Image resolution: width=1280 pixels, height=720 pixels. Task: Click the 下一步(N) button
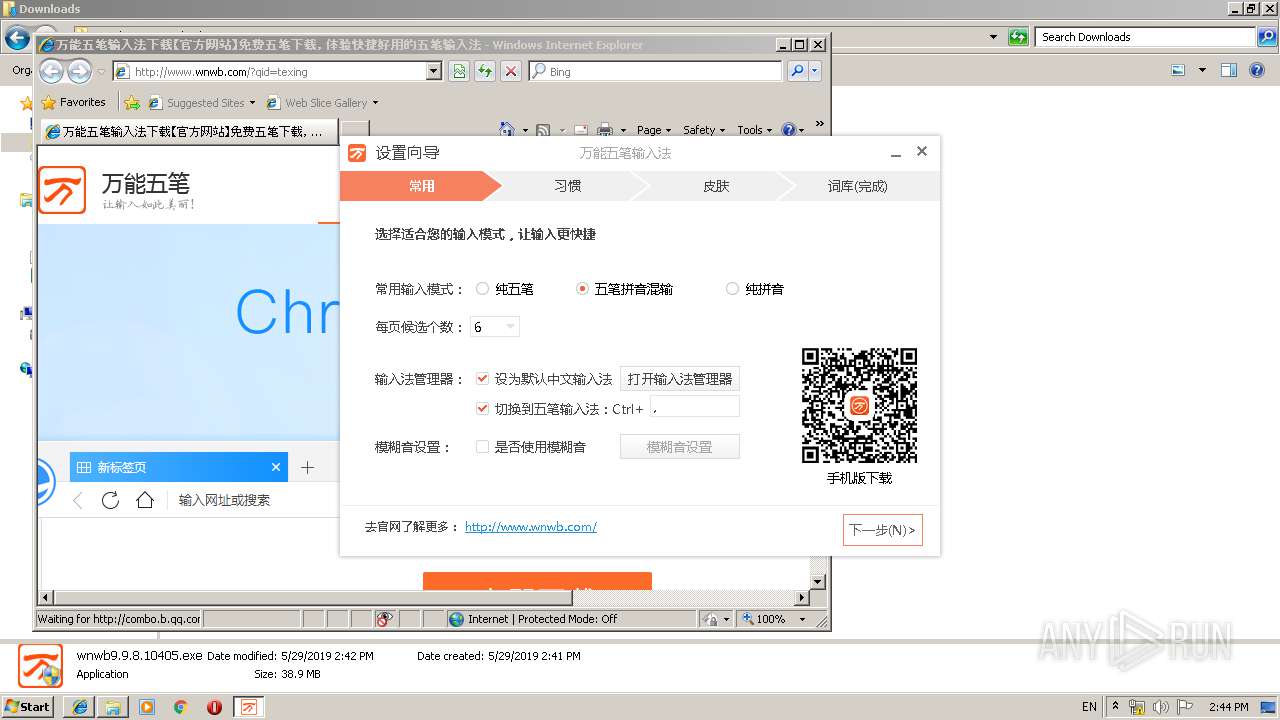[x=882, y=530]
